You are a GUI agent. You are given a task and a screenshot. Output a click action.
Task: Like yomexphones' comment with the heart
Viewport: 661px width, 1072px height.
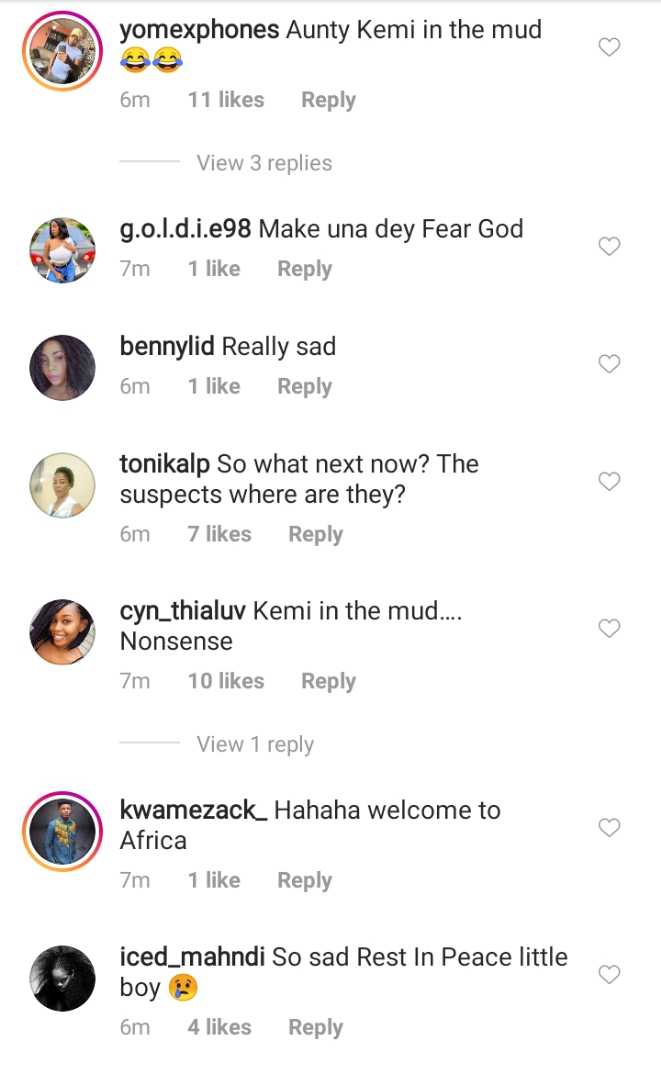pos(609,47)
